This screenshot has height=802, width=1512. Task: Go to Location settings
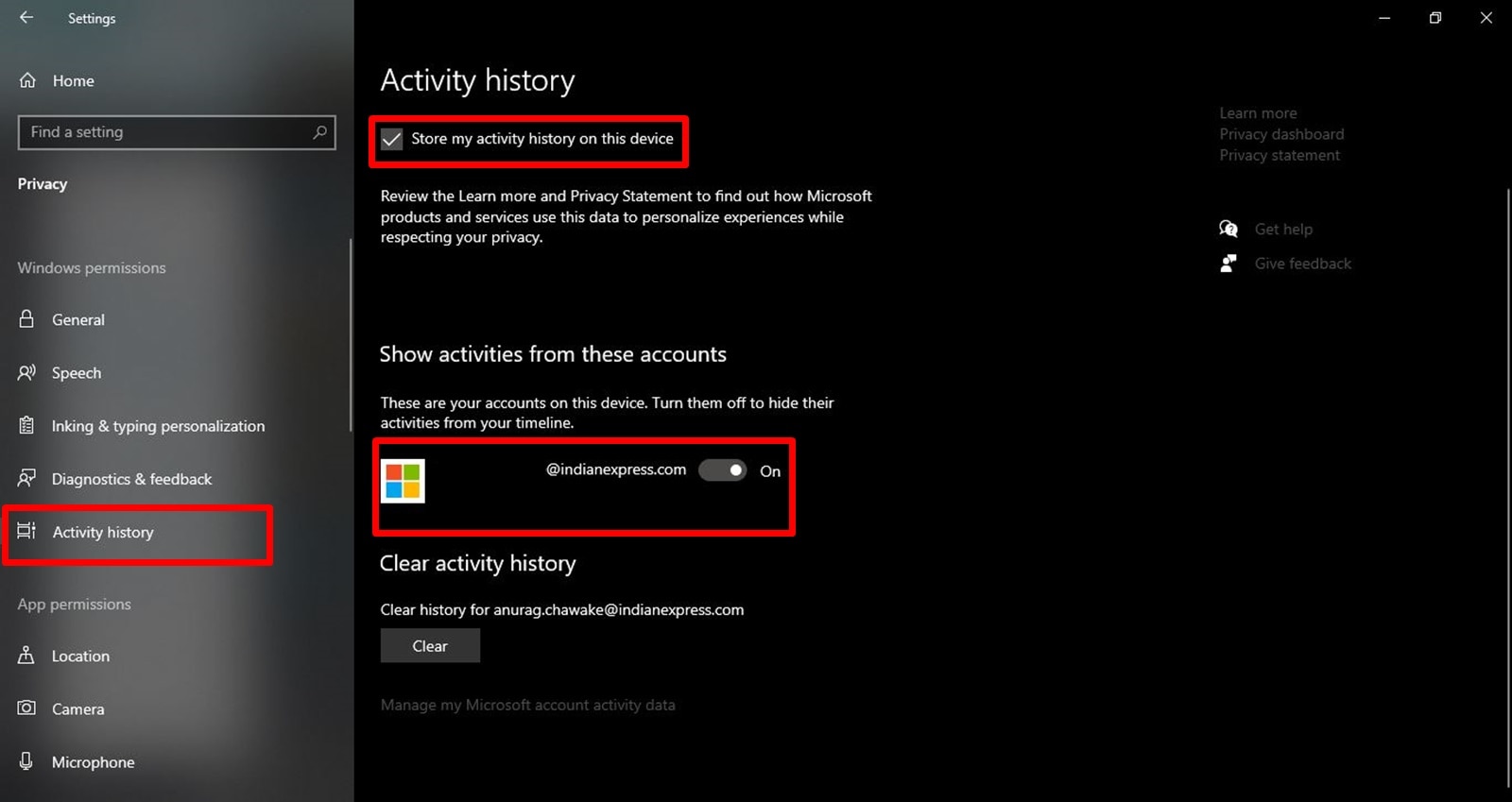pyautogui.click(x=80, y=656)
